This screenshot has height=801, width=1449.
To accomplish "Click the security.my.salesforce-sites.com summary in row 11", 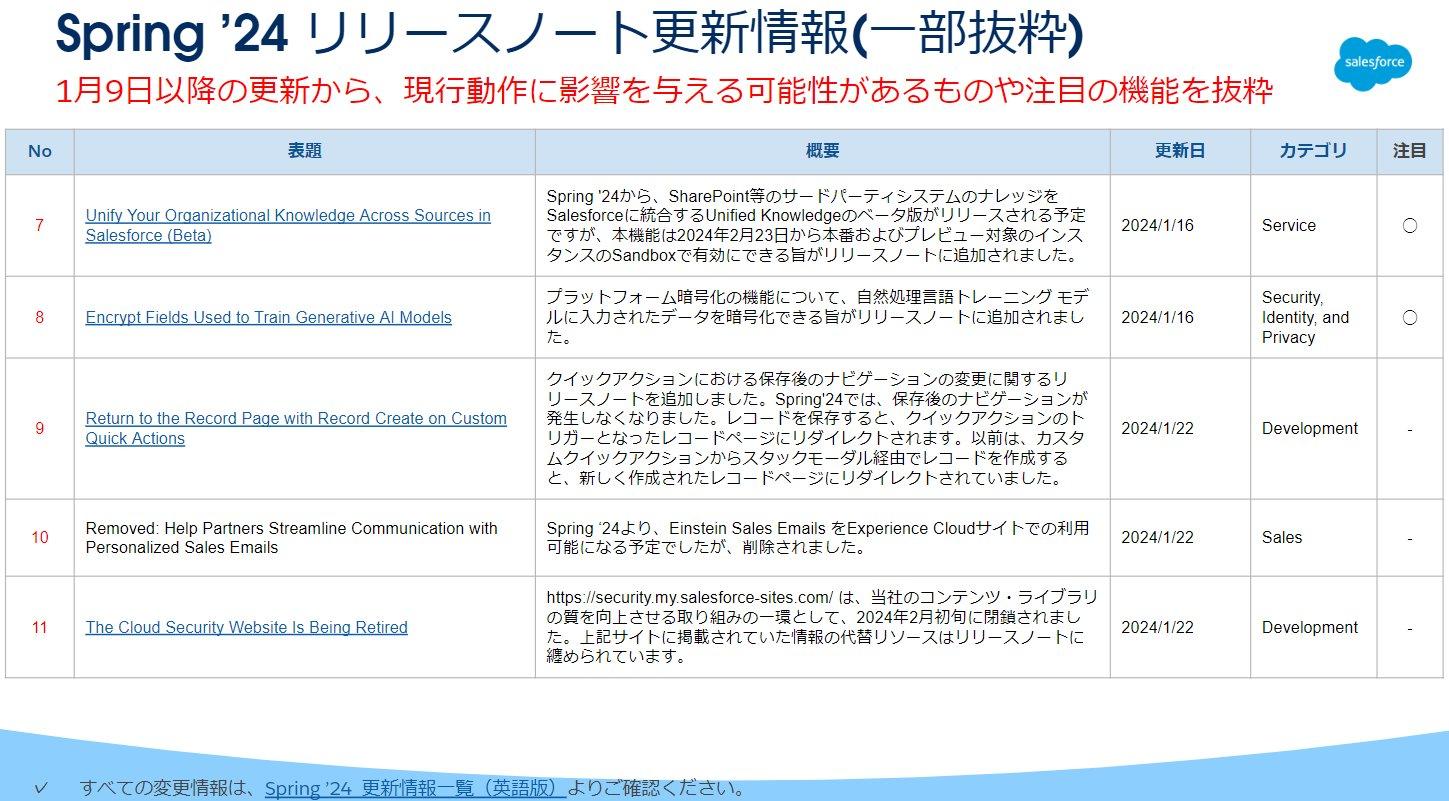I will click(822, 627).
